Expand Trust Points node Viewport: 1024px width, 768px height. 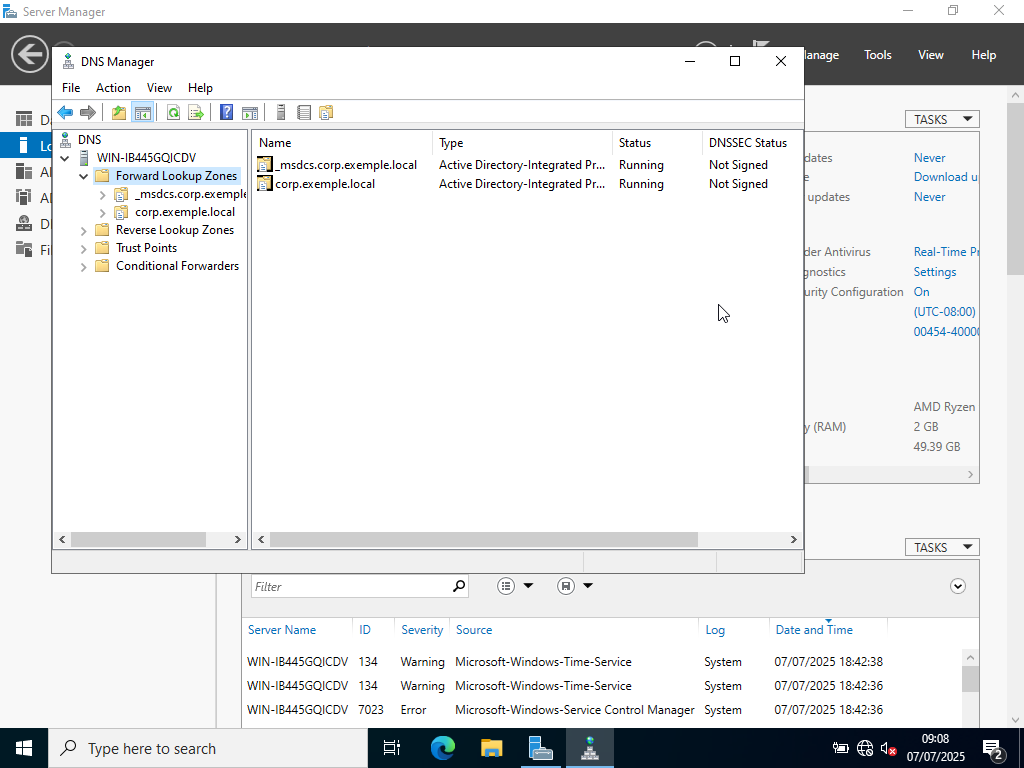pos(84,248)
